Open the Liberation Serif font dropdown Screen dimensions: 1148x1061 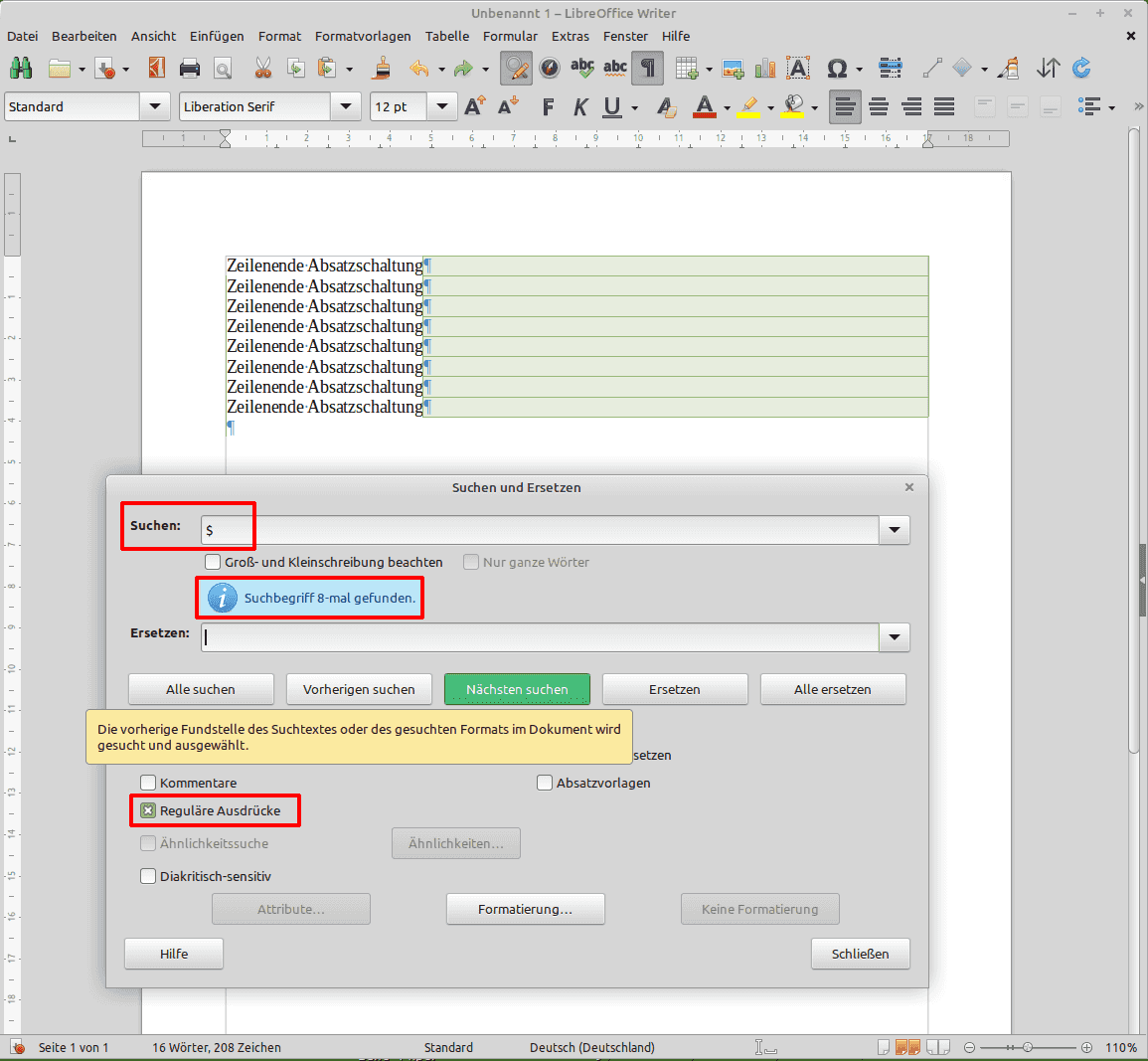click(346, 107)
